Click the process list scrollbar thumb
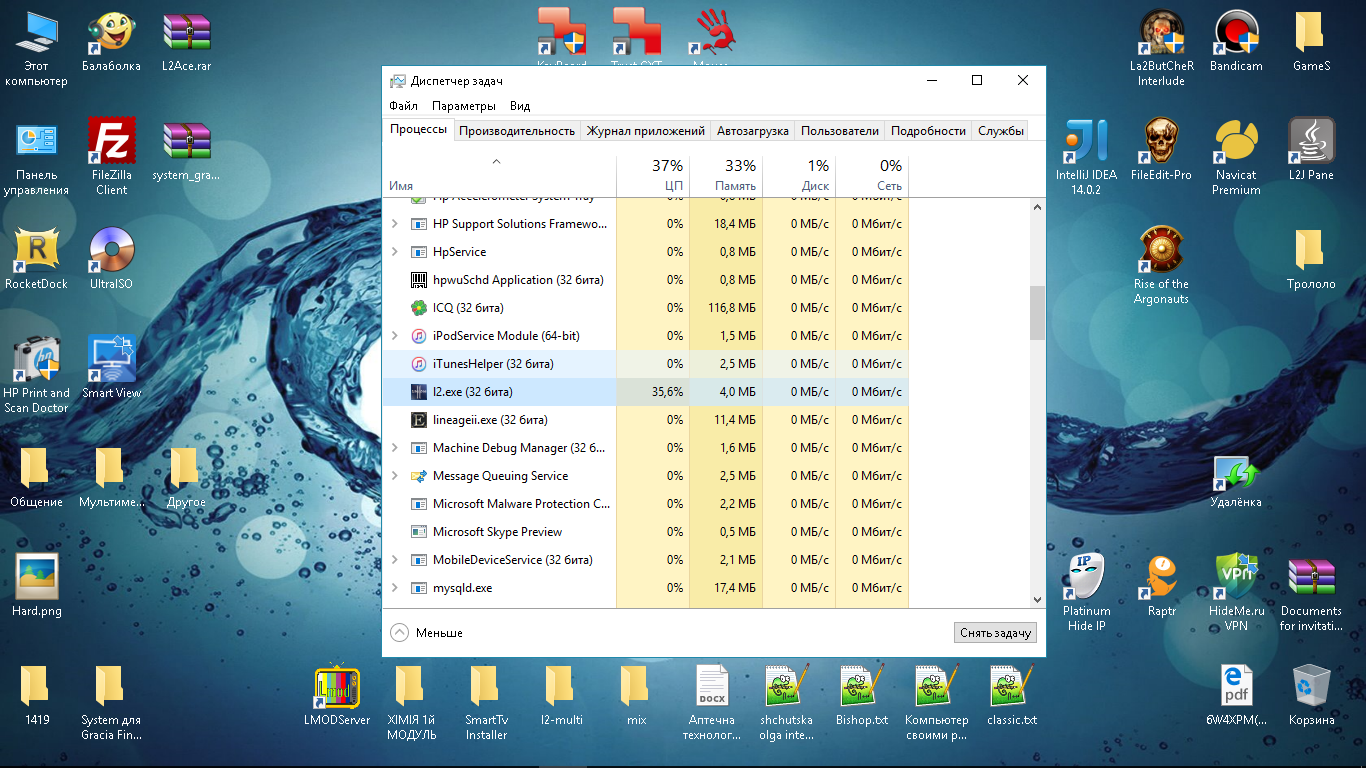The height and width of the screenshot is (768, 1366). pos(1037,312)
